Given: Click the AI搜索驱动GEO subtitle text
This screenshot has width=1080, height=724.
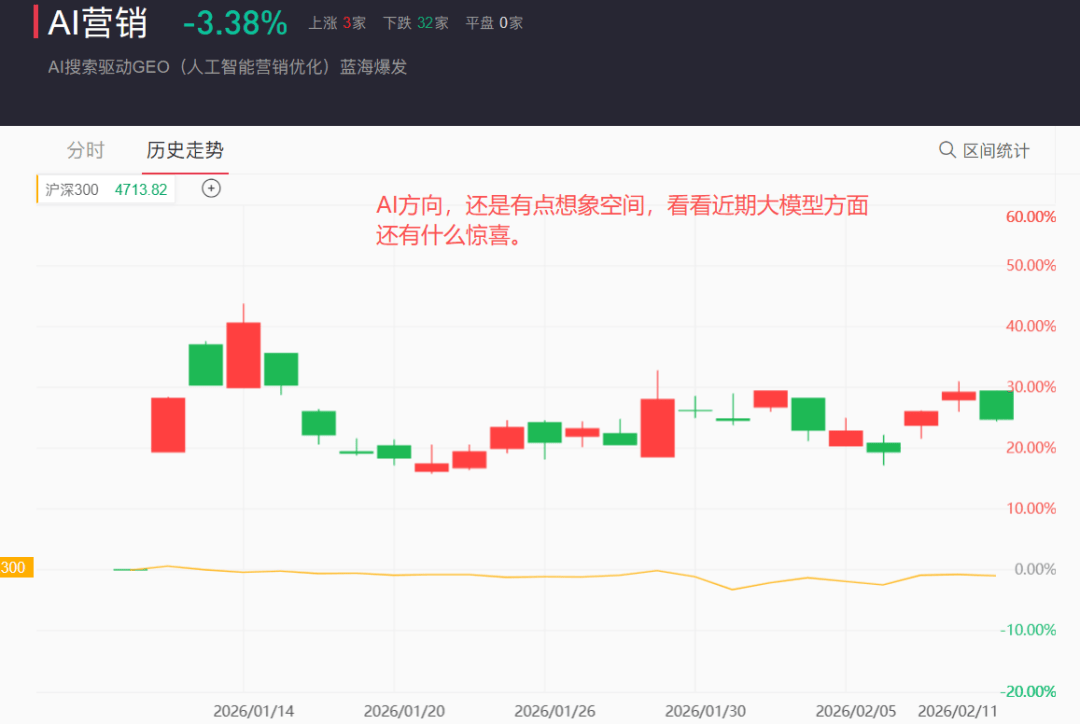Looking at the screenshot, I should 228,67.
